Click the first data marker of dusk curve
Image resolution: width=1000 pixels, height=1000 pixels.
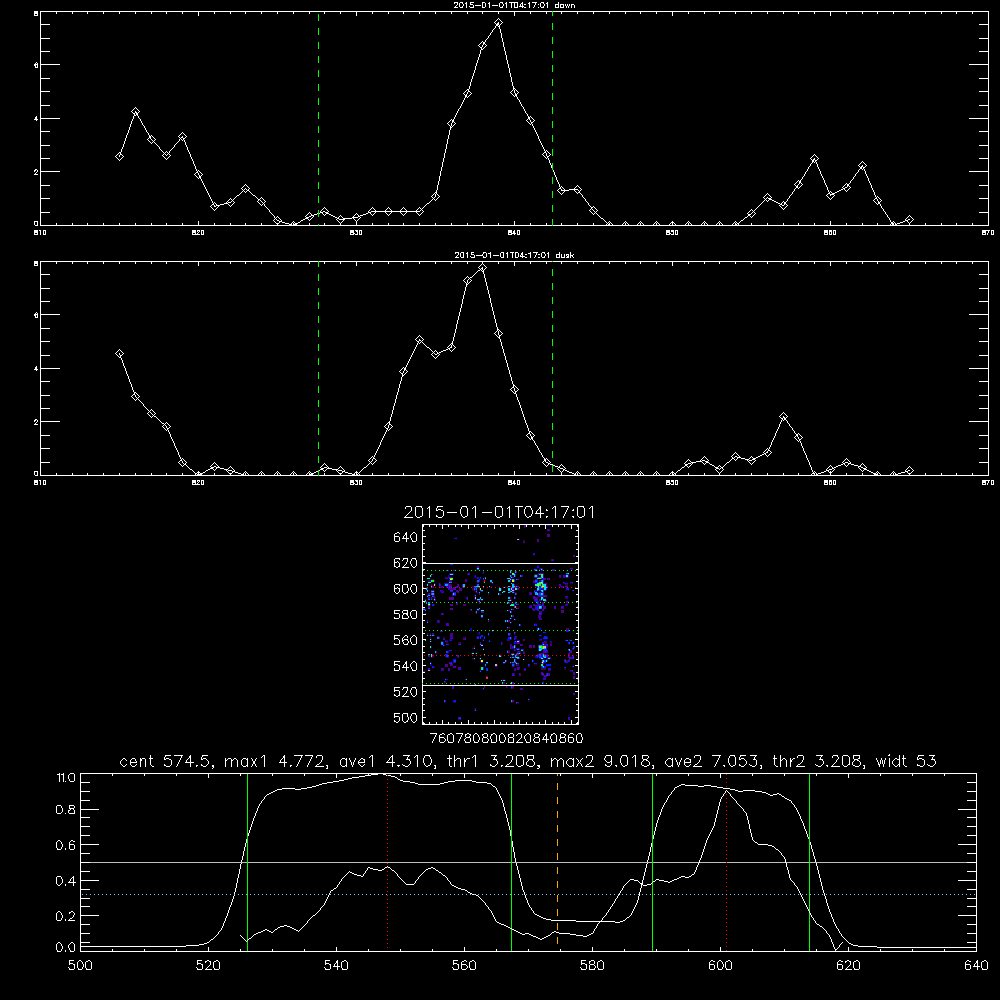click(x=119, y=353)
